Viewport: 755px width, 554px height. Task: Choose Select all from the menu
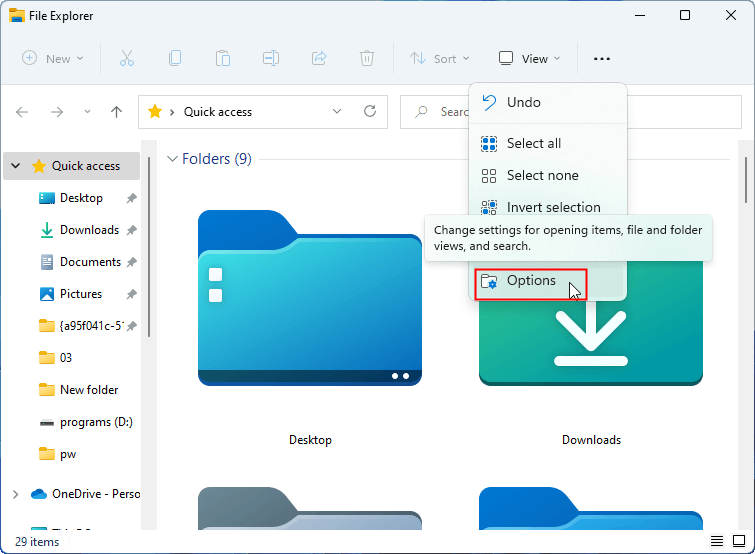click(548, 143)
